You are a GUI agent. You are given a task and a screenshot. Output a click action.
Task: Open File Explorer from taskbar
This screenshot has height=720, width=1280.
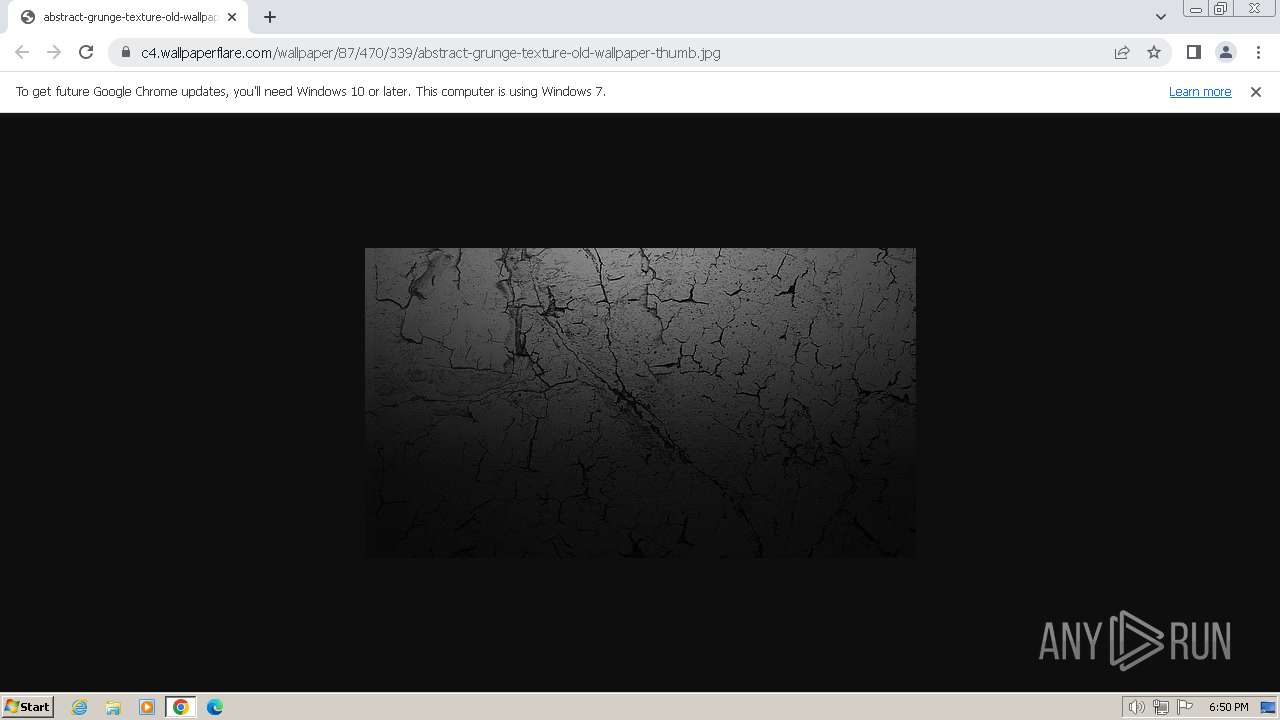(x=113, y=707)
